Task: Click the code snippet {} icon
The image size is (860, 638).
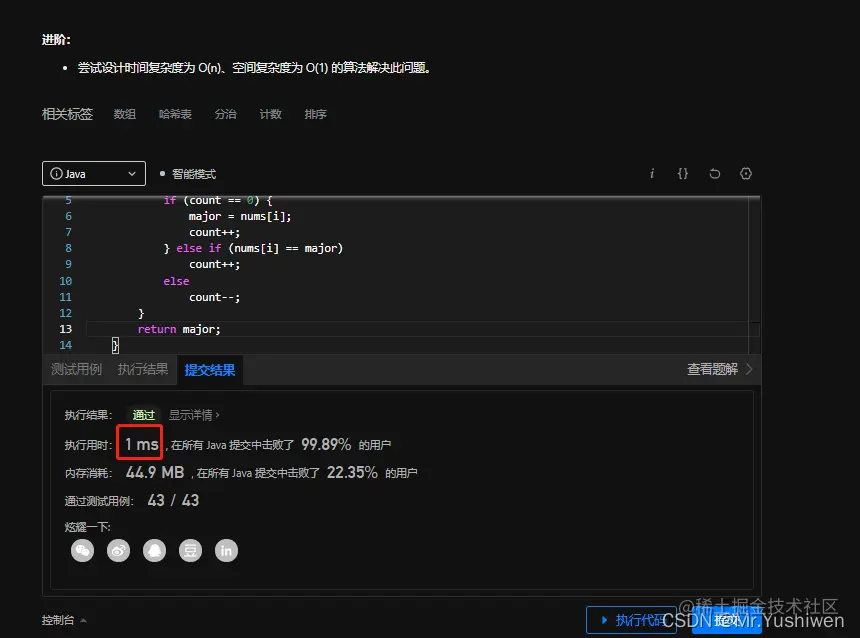Action: (x=682, y=173)
